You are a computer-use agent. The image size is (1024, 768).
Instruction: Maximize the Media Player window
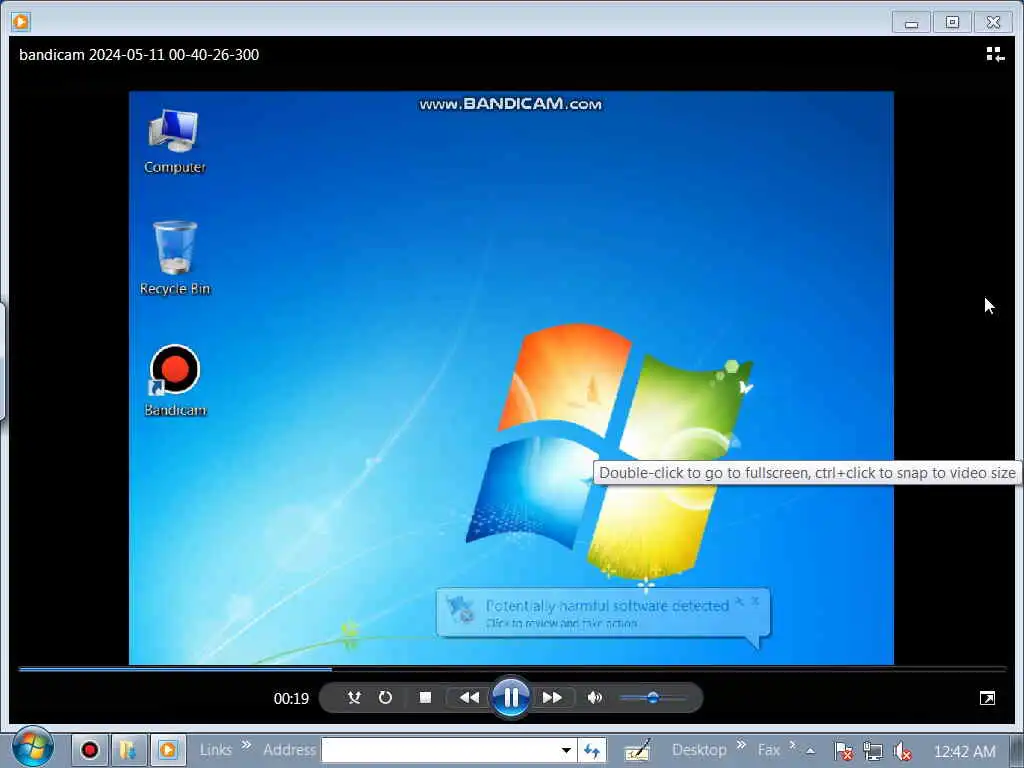(952, 22)
